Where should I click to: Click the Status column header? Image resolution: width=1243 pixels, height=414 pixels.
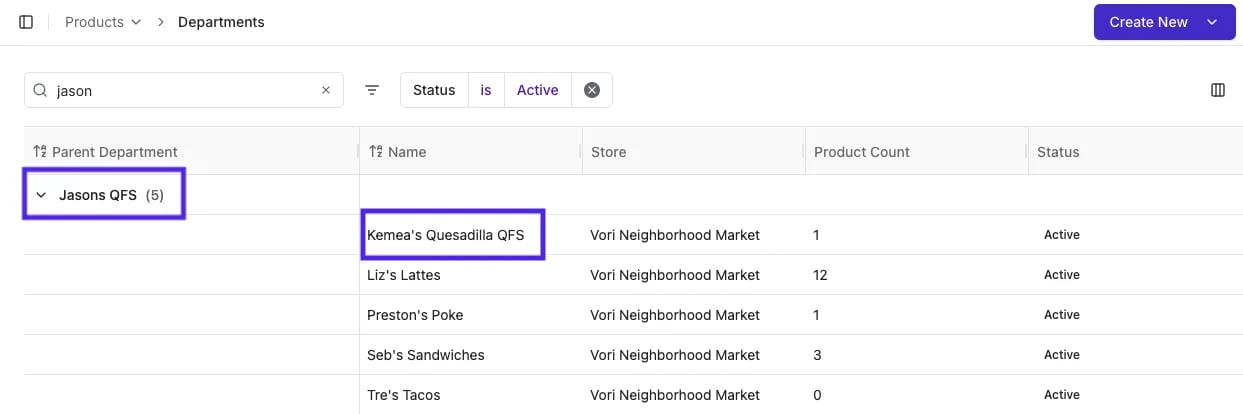coord(1135,152)
